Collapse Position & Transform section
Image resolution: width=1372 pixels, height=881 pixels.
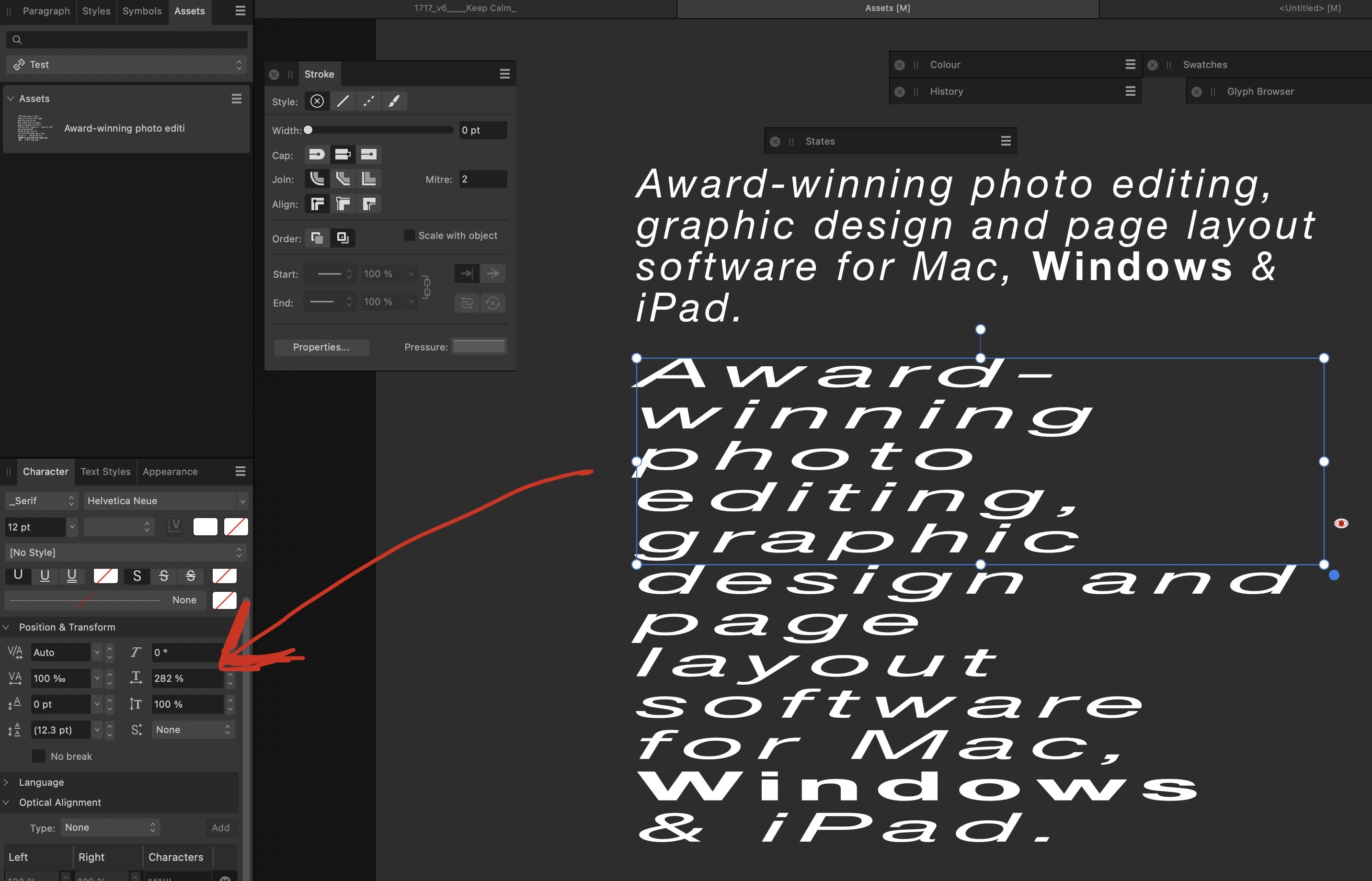(6, 627)
